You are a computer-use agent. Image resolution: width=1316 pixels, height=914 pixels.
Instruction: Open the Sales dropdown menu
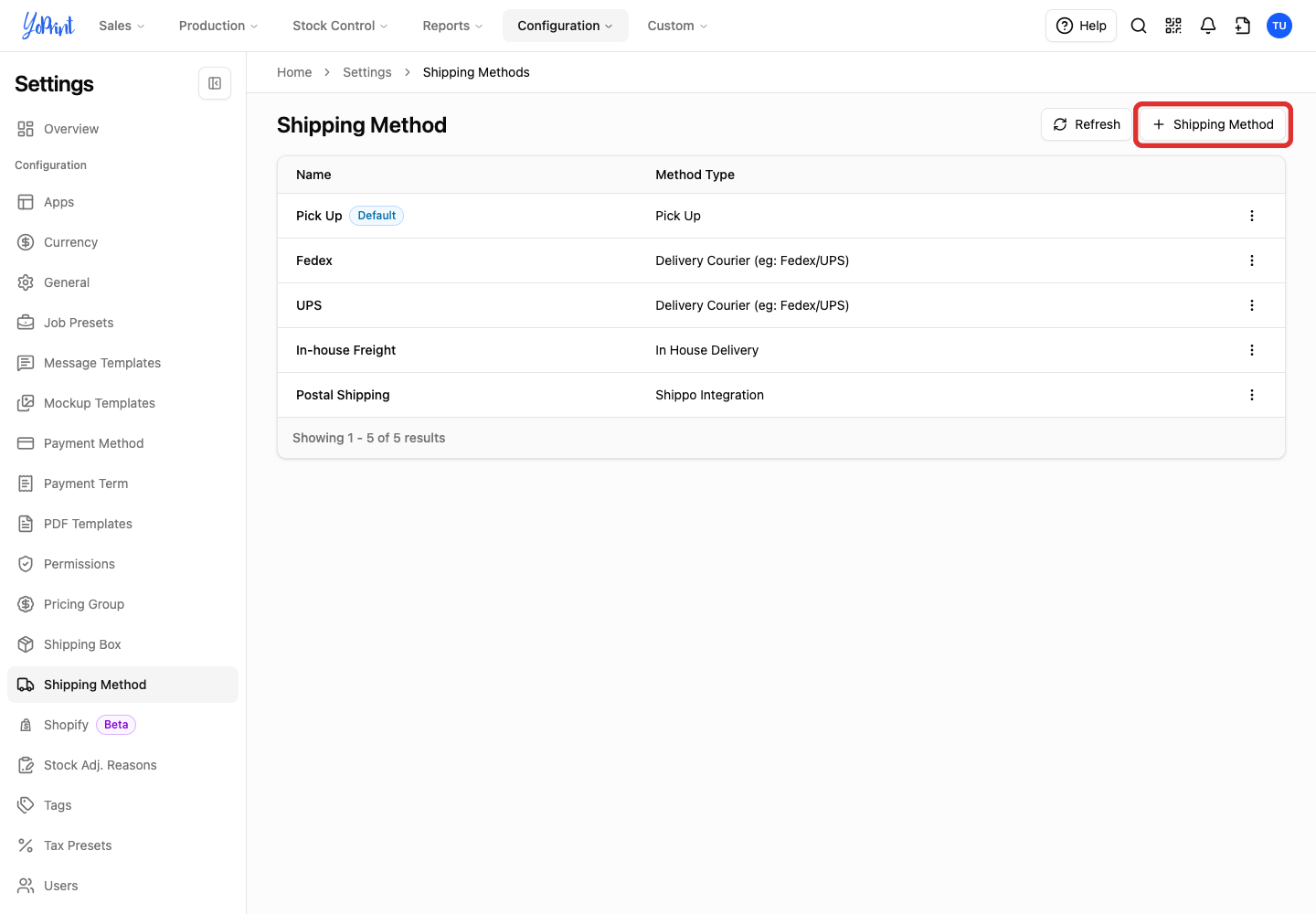point(122,26)
